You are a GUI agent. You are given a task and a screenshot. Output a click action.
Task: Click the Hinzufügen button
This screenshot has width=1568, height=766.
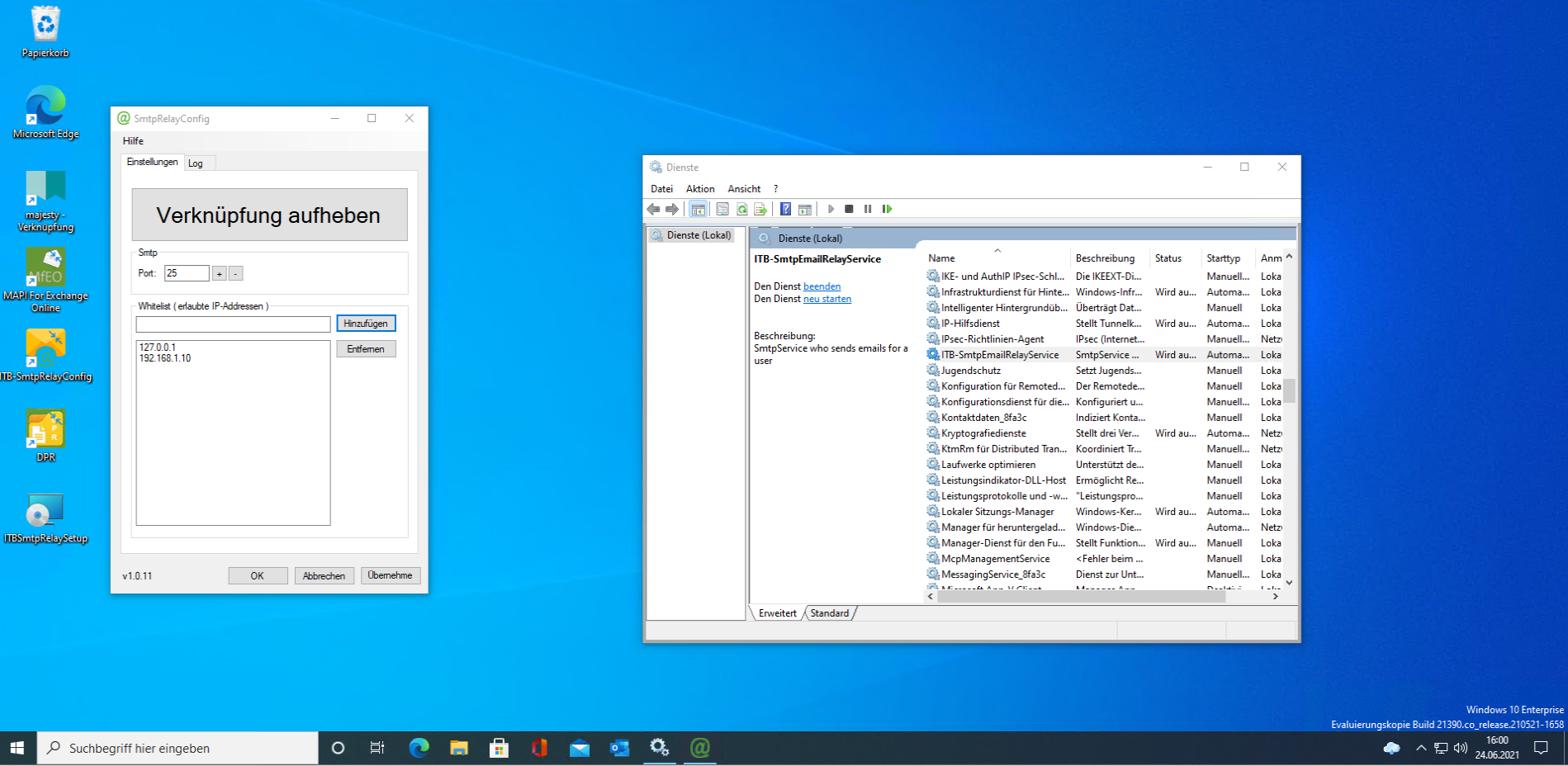[366, 324]
